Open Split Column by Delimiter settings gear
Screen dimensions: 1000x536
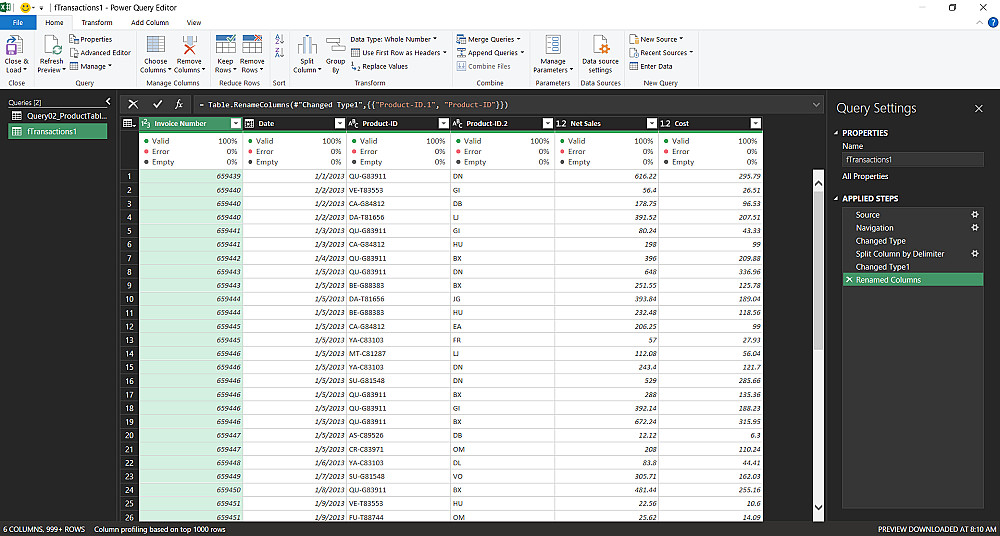point(974,254)
